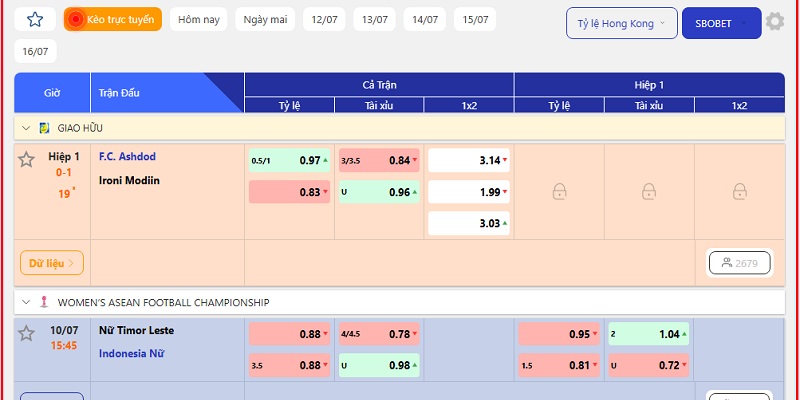Select Ashdod under odds 0.96
The height and width of the screenshot is (400, 800).
(x=379, y=192)
